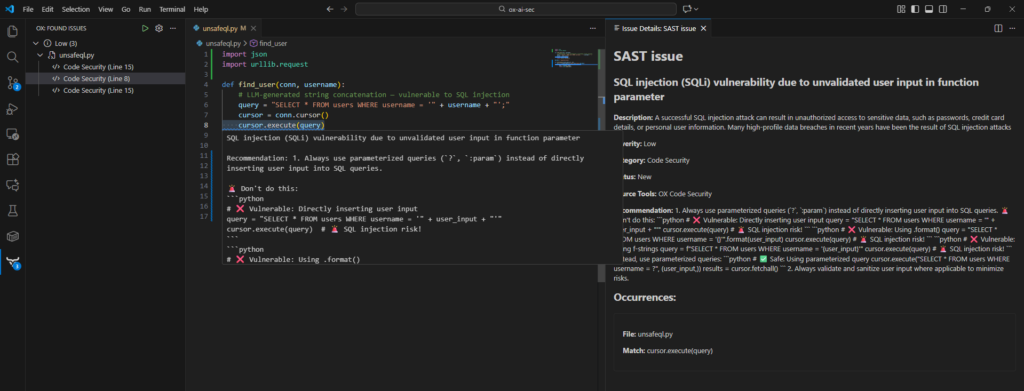
Task: Open the Selection menu
Action: tap(76, 9)
